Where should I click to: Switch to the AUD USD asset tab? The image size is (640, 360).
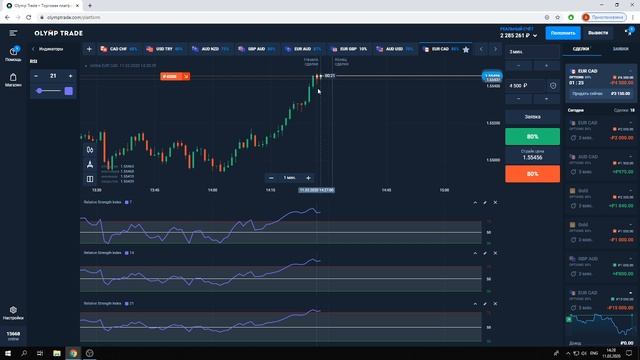tap(395, 49)
